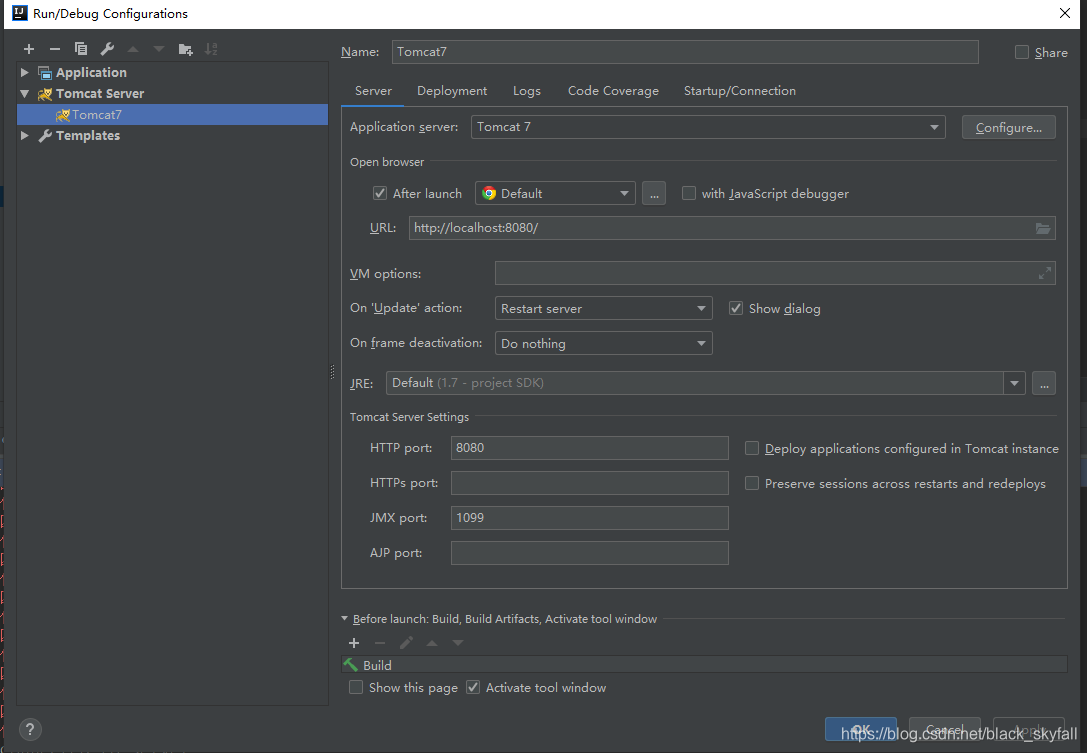The height and width of the screenshot is (753, 1087).
Task: Move Before launch task up
Action: coord(432,643)
